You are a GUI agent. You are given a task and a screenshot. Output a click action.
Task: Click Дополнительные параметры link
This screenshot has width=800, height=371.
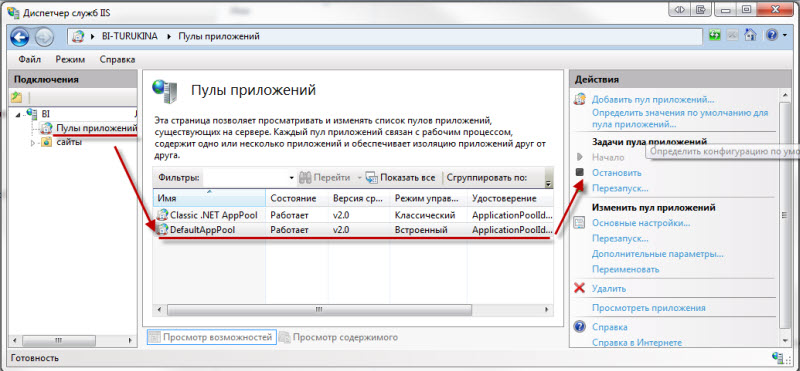click(x=658, y=254)
